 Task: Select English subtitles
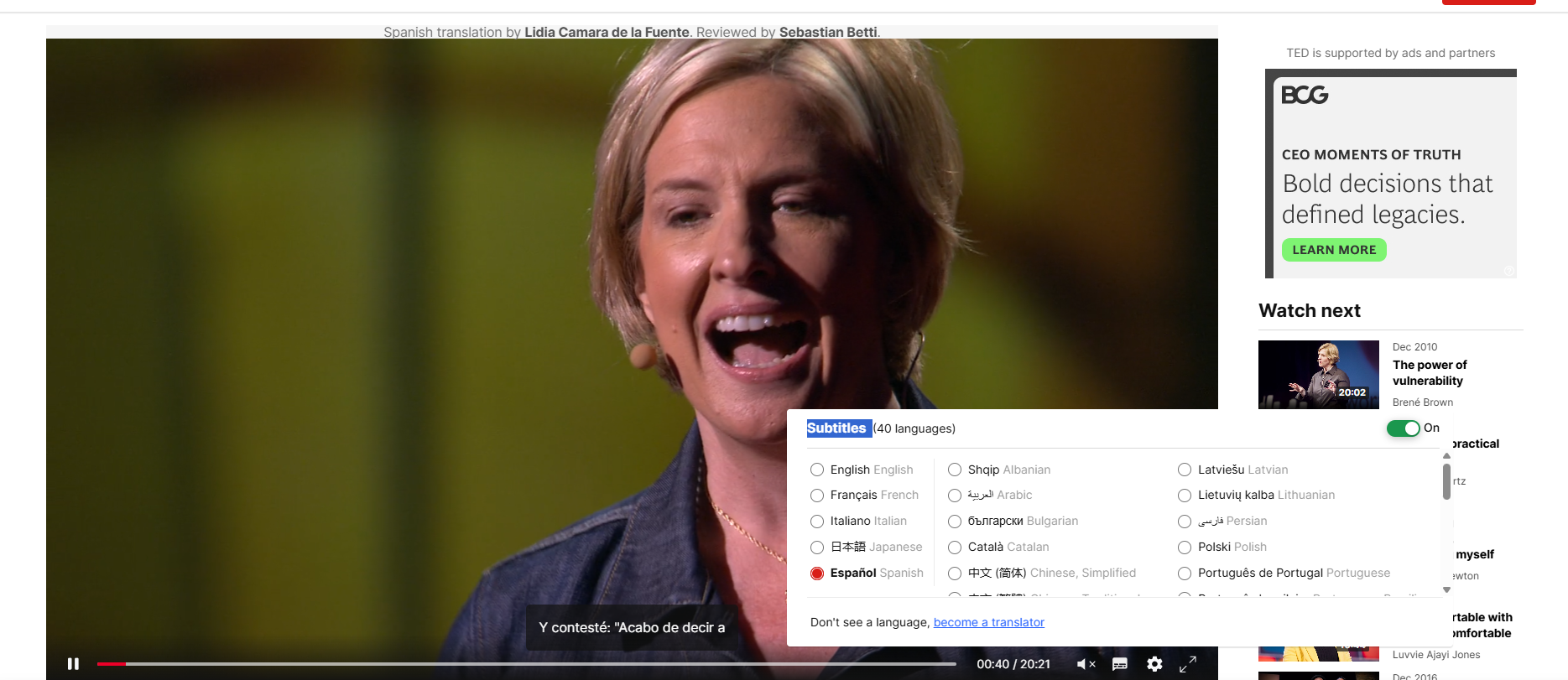tap(817, 470)
